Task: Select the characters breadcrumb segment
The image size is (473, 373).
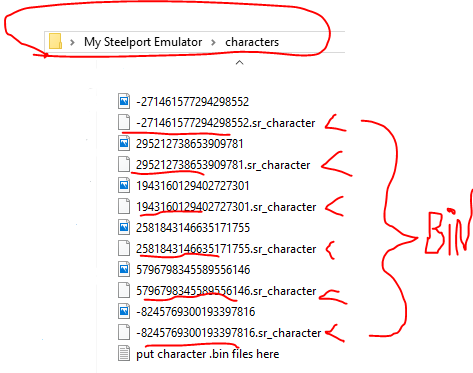Action: click(252, 42)
